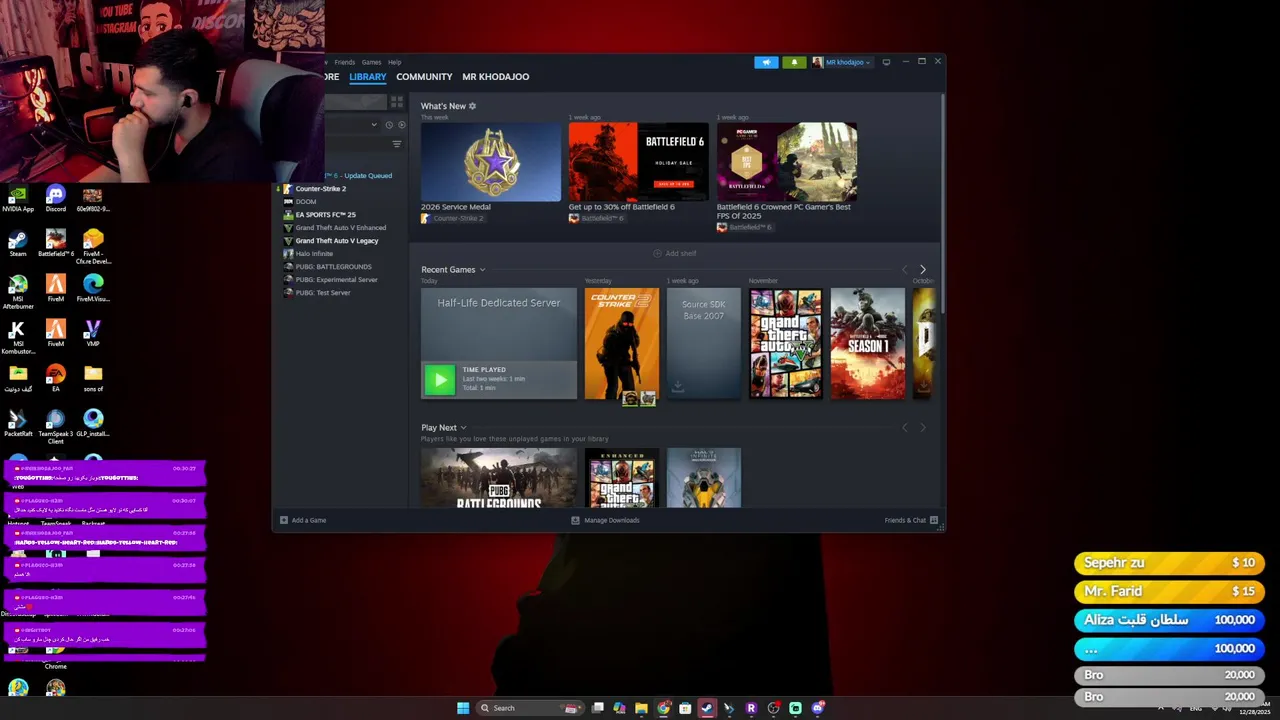
Task: Open PUBG Battlegrounds cover in Play Next
Action: click(499, 478)
